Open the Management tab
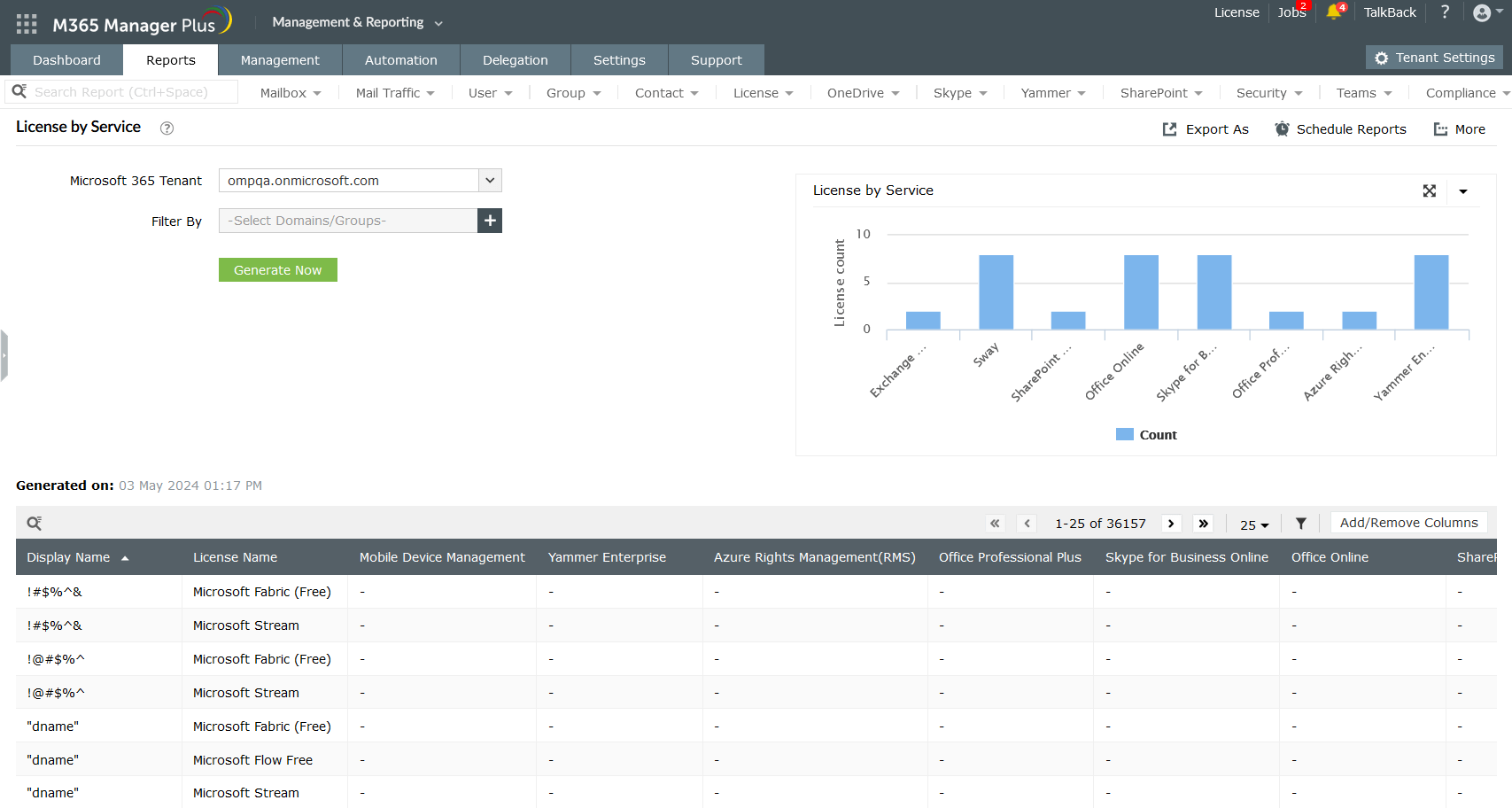The image size is (1512, 808). [x=280, y=60]
